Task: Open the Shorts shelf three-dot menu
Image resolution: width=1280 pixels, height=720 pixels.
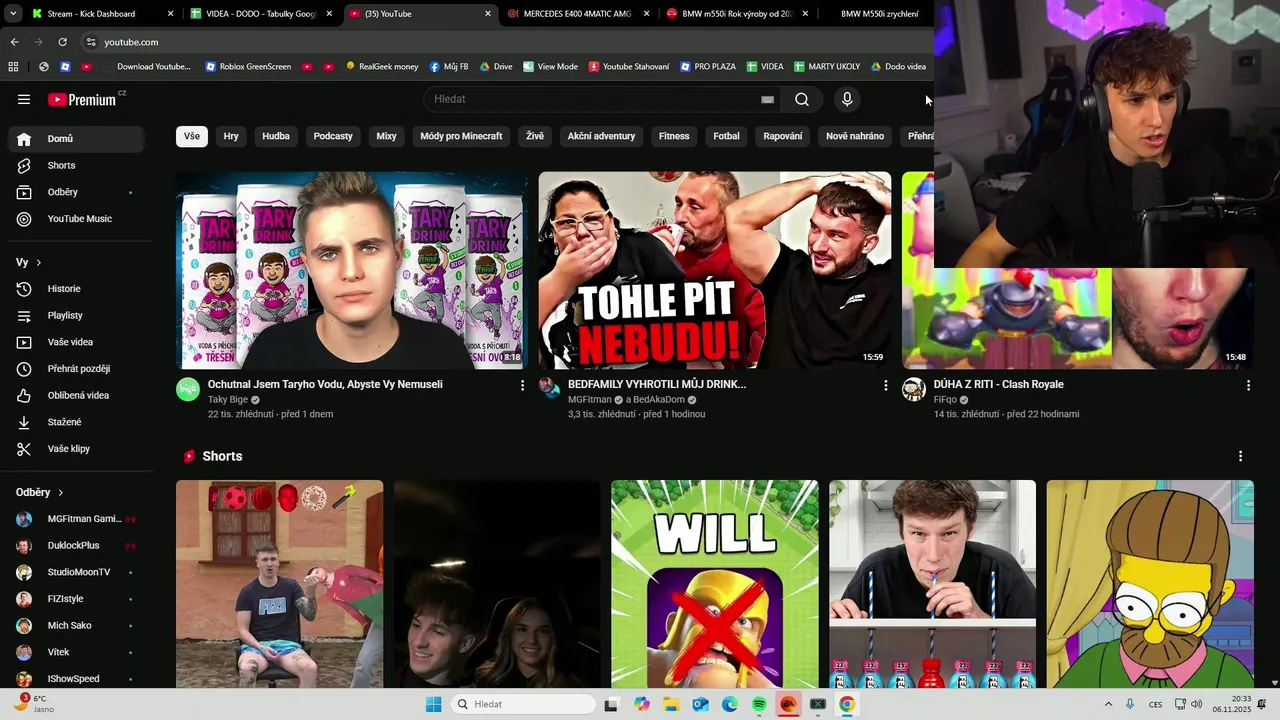Action: [x=1240, y=456]
